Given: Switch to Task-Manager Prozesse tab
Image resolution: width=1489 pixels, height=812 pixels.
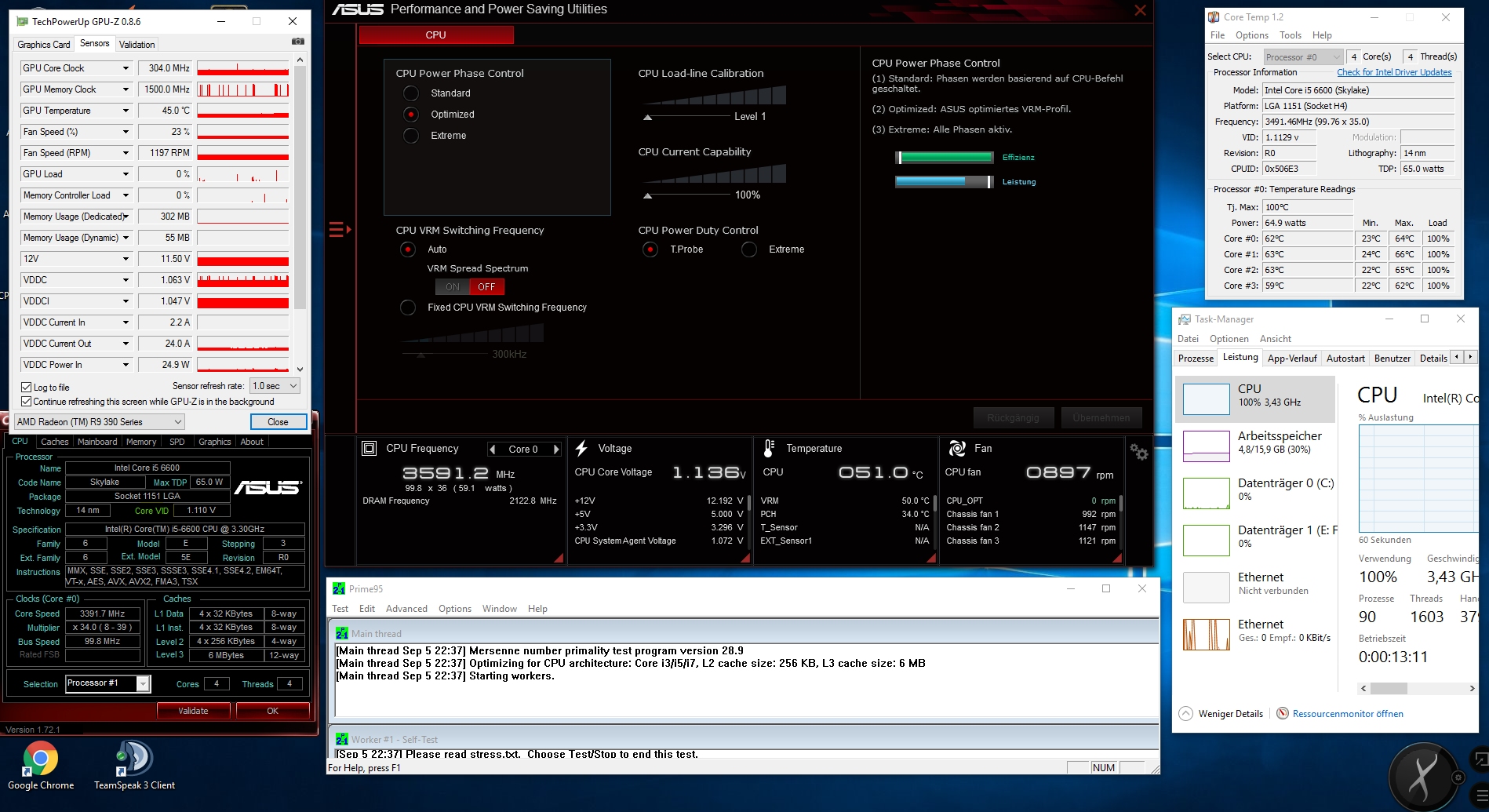Looking at the screenshot, I should point(1196,358).
